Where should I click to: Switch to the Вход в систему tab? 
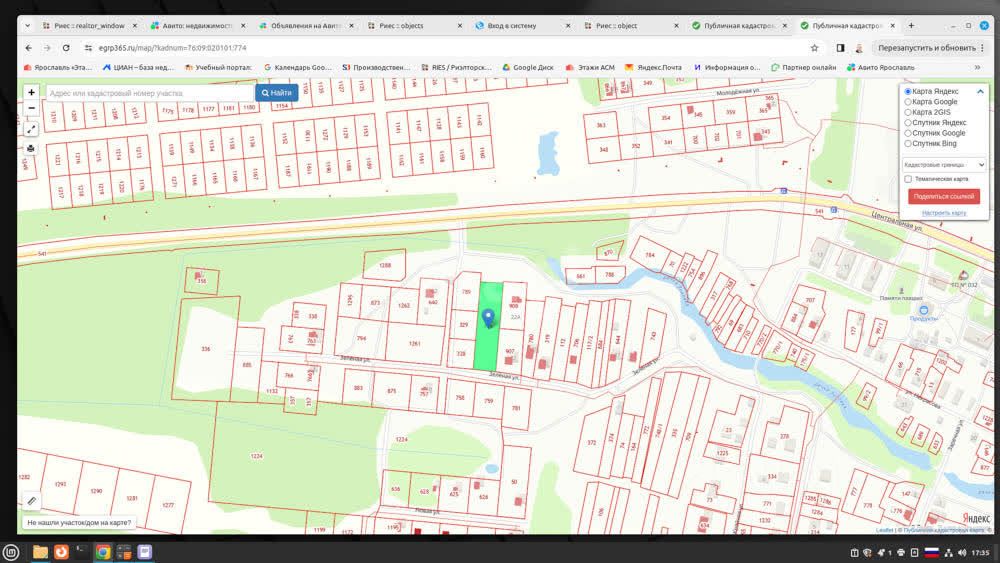point(512,25)
